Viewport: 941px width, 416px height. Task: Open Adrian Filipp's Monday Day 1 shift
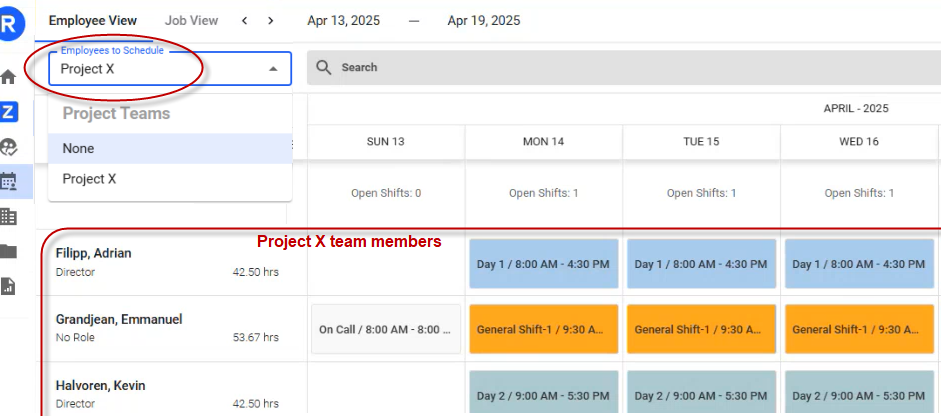pyautogui.click(x=543, y=264)
